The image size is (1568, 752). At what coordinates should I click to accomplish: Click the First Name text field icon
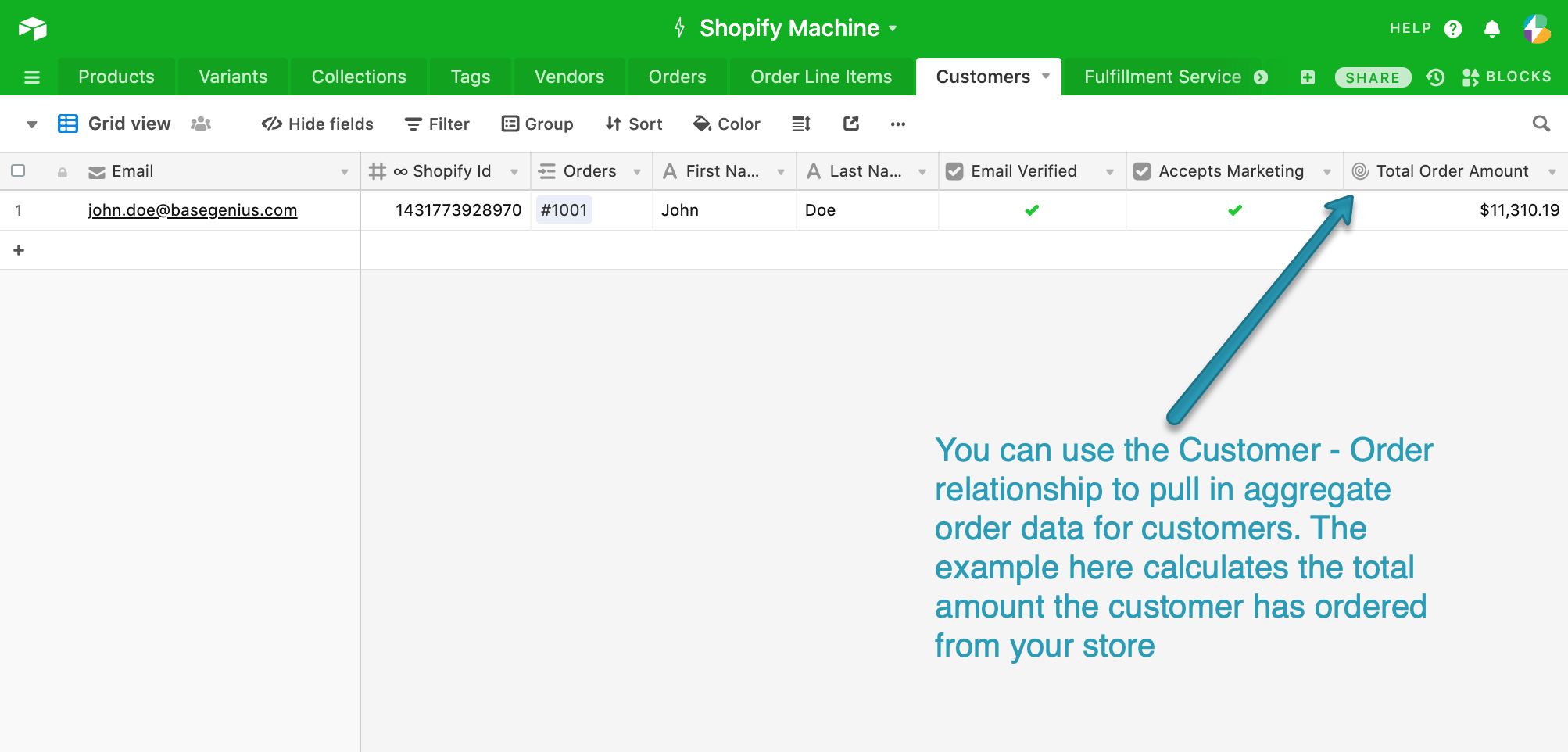[x=670, y=171]
